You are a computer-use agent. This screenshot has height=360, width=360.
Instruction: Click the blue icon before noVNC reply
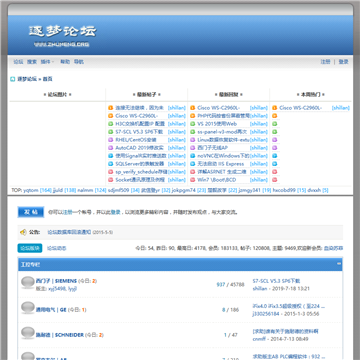(193, 156)
